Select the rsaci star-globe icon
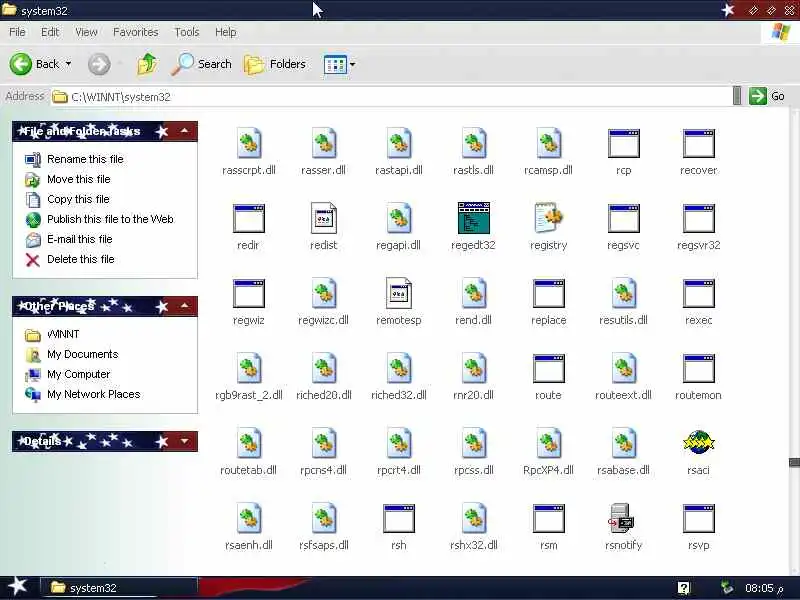This screenshot has width=800, height=600. pyautogui.click(x=698, y=443)
